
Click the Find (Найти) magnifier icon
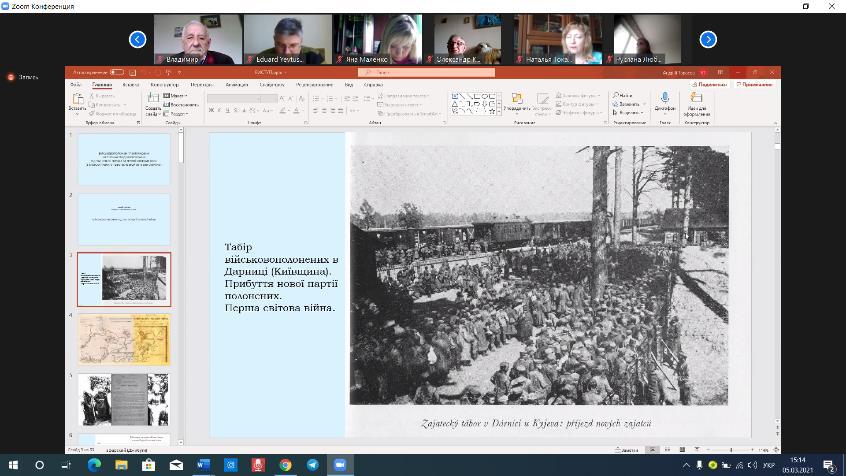click(x=614, y=96)
